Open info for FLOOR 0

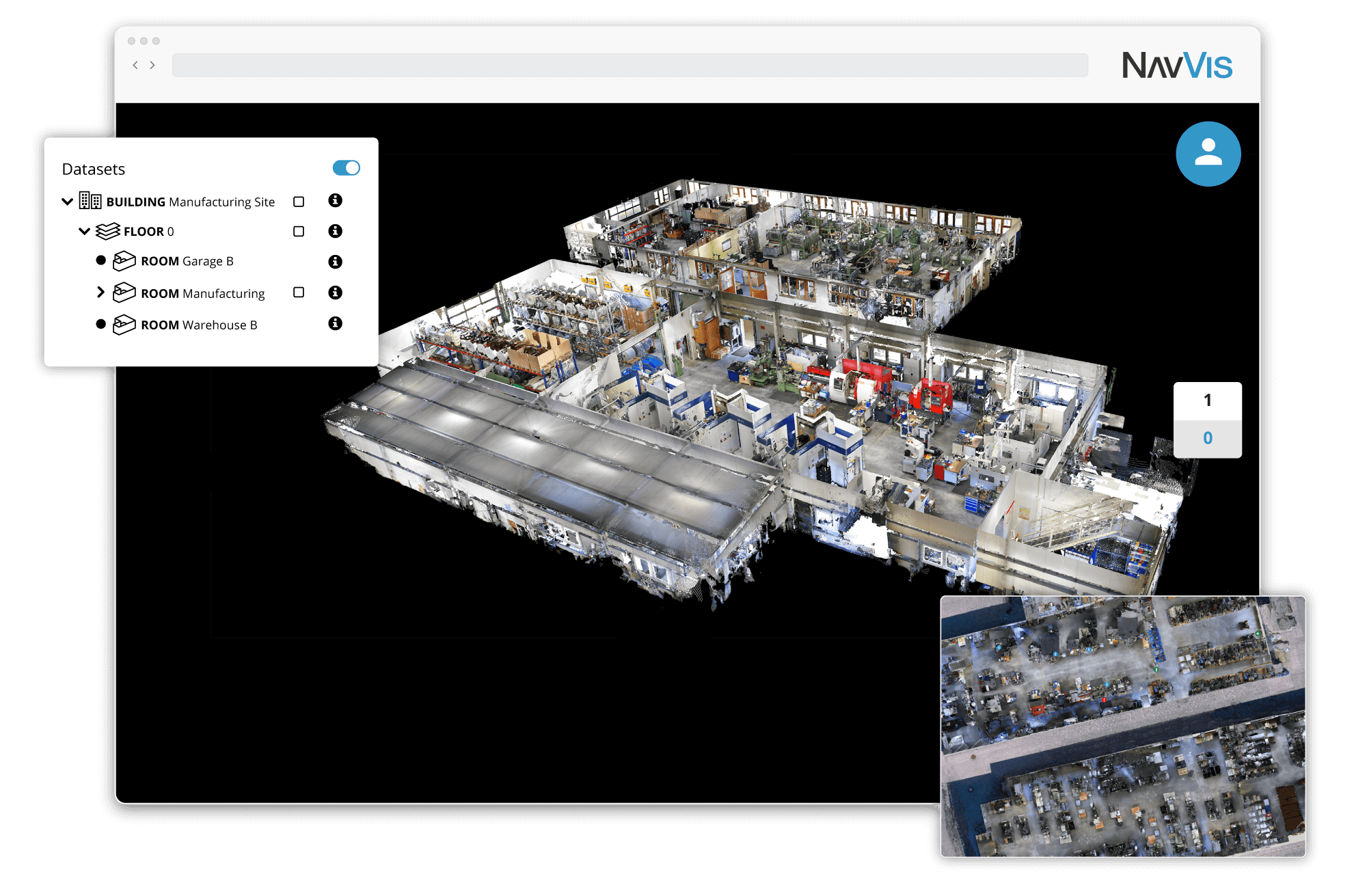click(335, 231)
